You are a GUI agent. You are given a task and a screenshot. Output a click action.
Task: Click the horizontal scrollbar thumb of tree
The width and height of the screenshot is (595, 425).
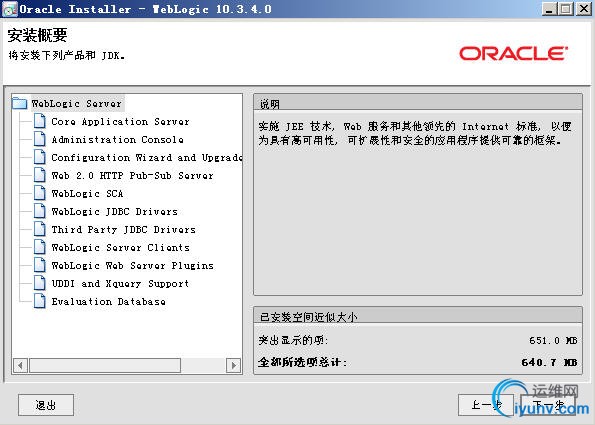click(105, 365)
